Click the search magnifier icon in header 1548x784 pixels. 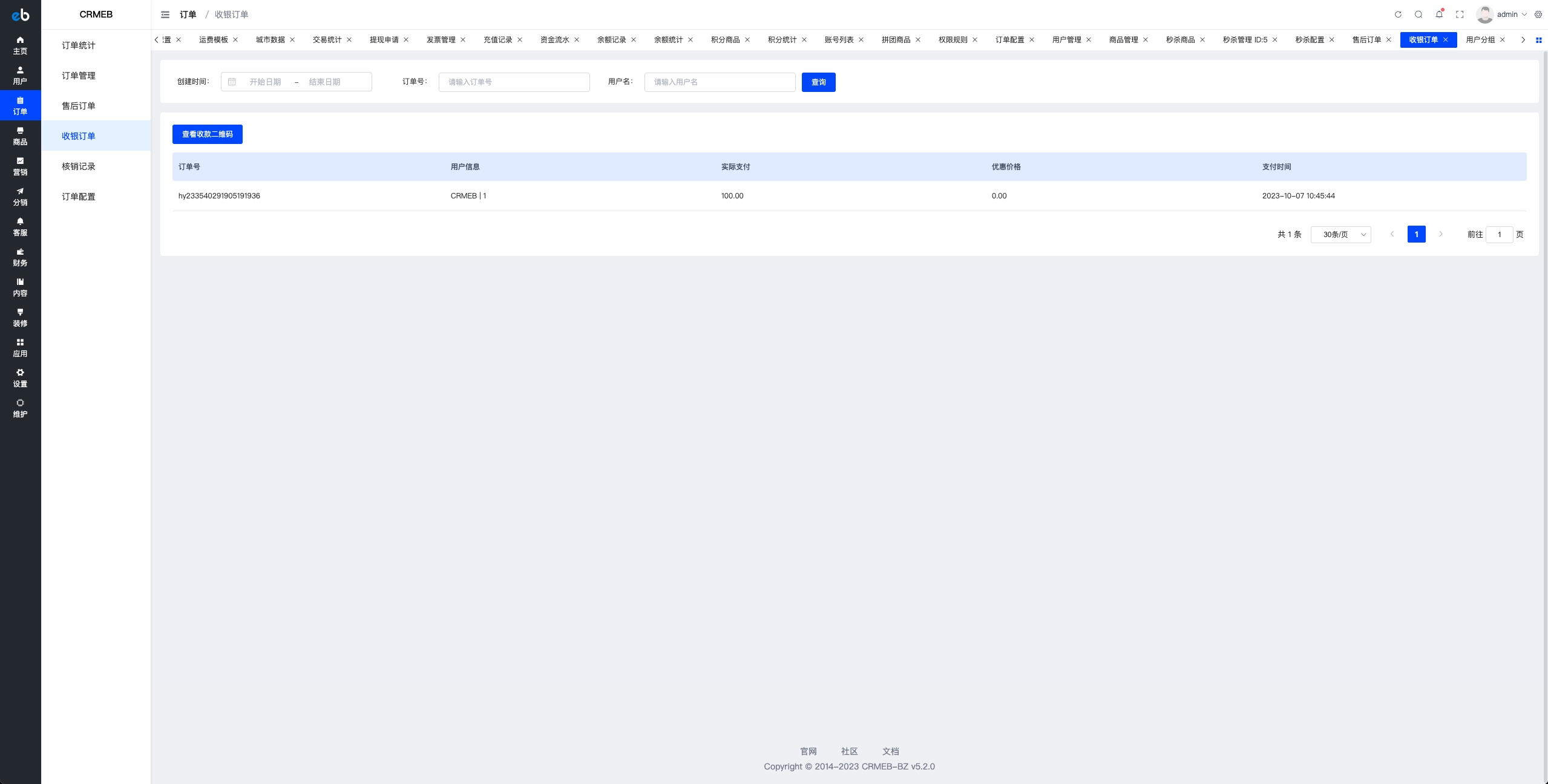point(1418,15)
